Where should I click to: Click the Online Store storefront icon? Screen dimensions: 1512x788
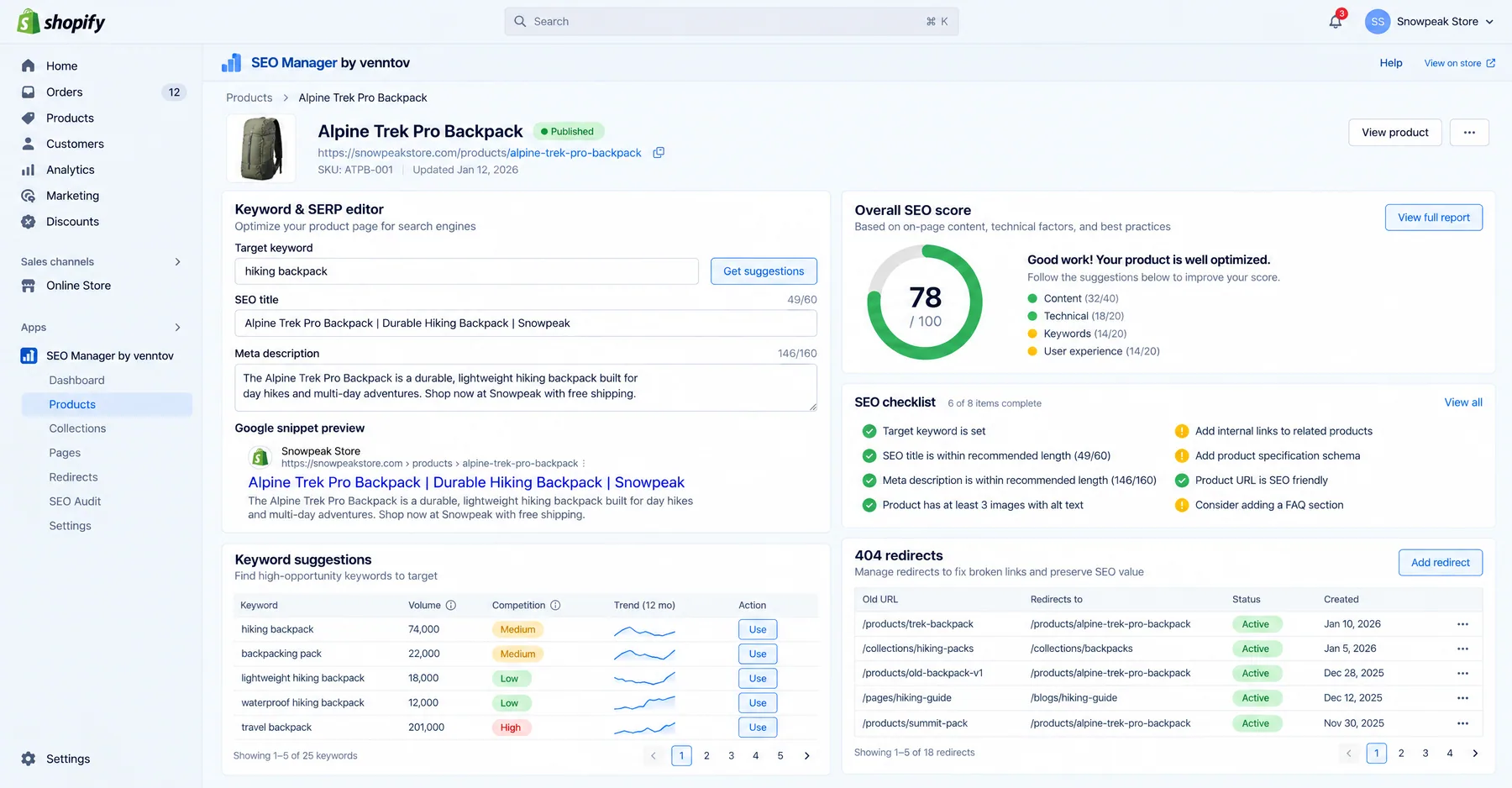click(x=29, y=286)
